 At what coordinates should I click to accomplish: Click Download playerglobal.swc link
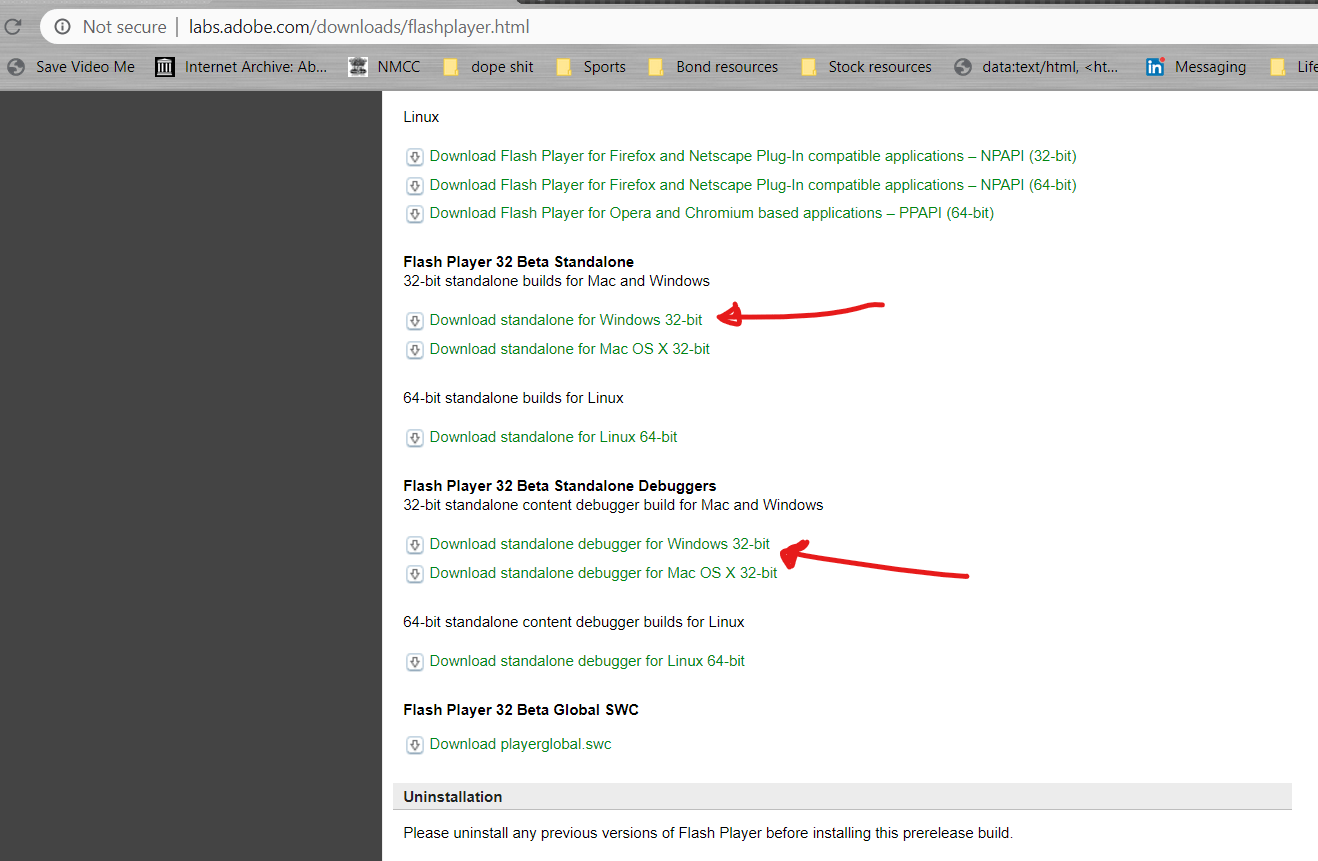(520, 744)
